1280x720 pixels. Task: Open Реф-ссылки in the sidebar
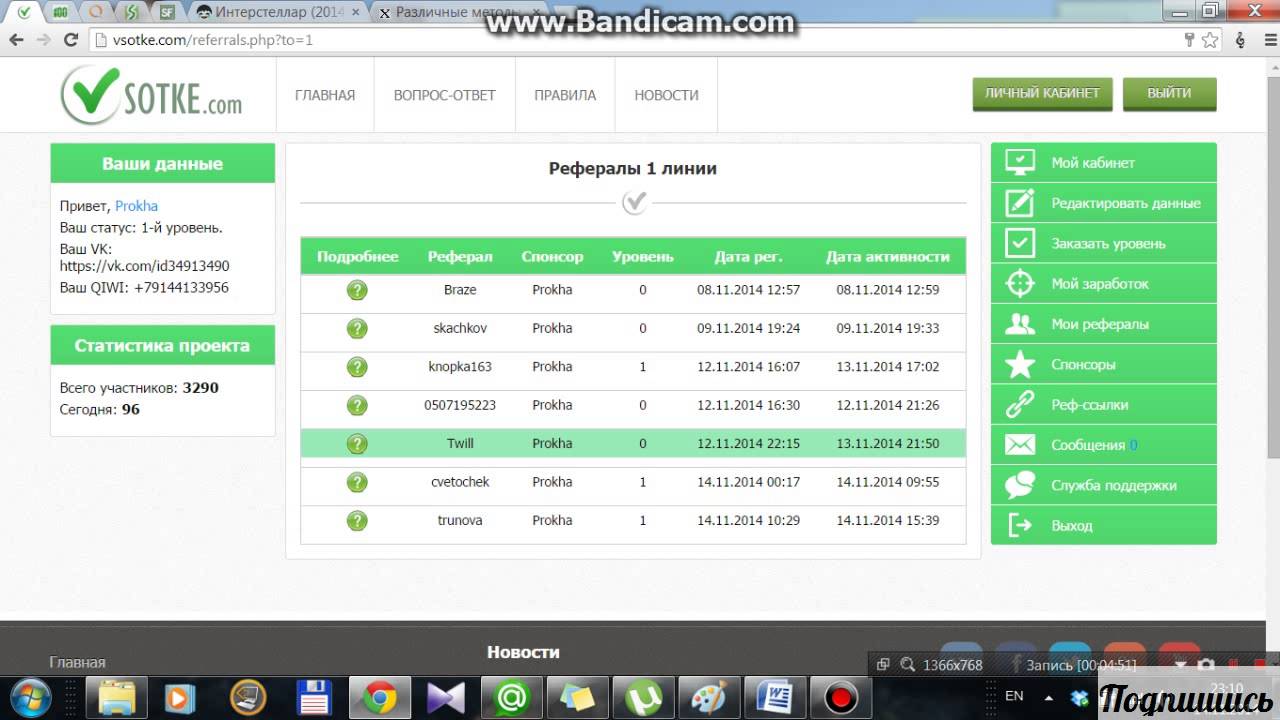point(1104,405)
